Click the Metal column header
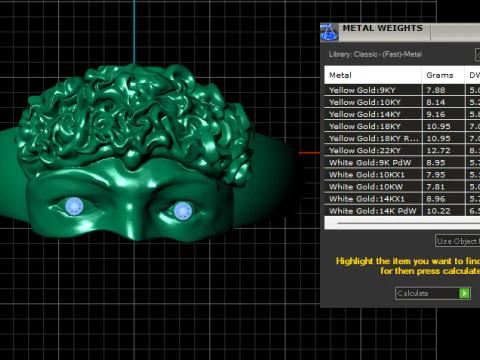This screenshot has height=360, width=480. pyautogui.click(x=373, y=75)
